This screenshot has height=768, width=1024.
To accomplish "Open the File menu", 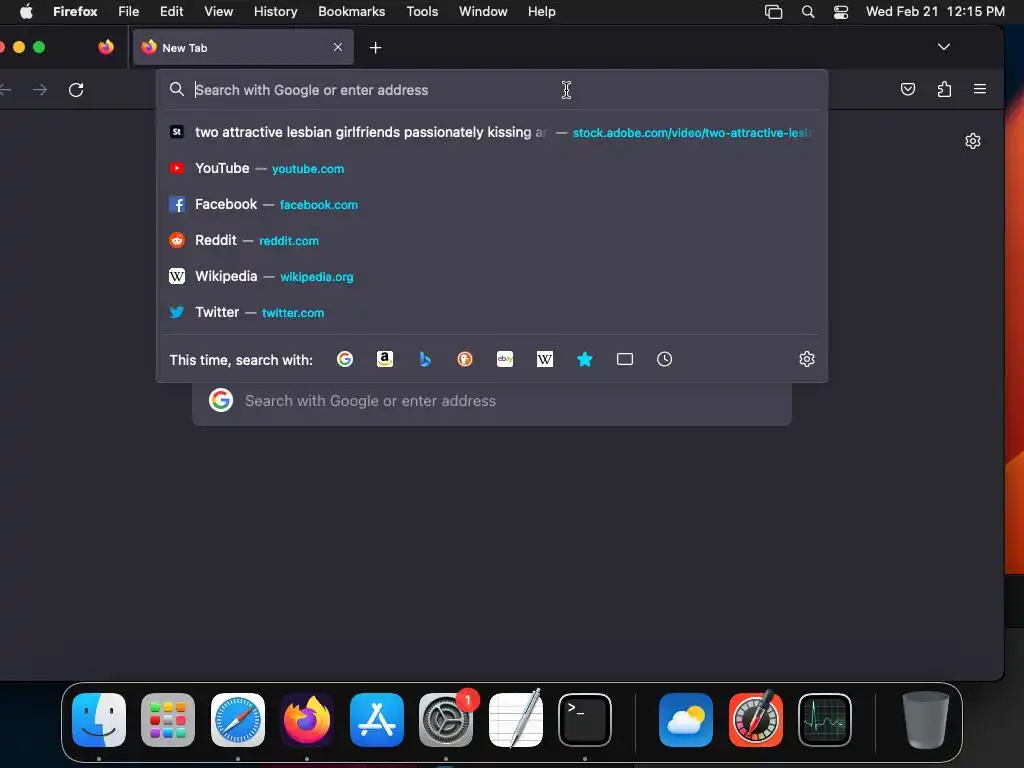I will tap(129, 12).
